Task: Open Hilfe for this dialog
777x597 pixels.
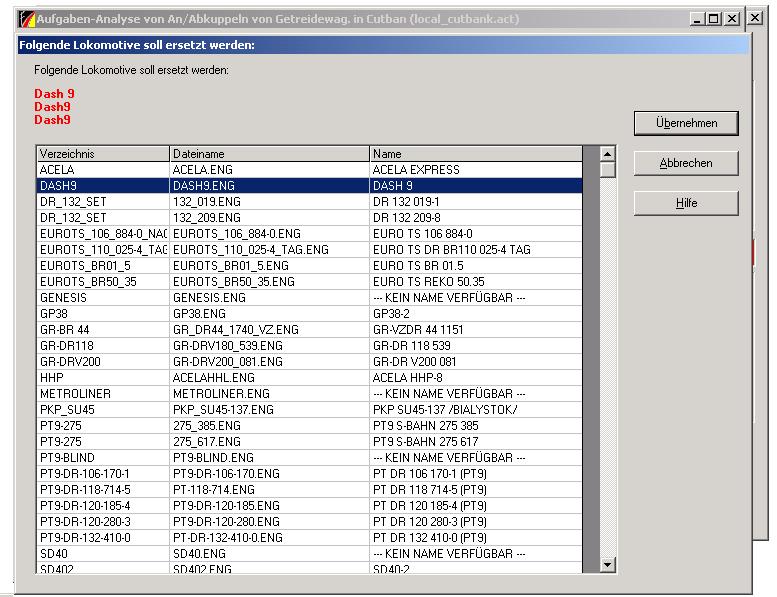Action: click(686, 203)
